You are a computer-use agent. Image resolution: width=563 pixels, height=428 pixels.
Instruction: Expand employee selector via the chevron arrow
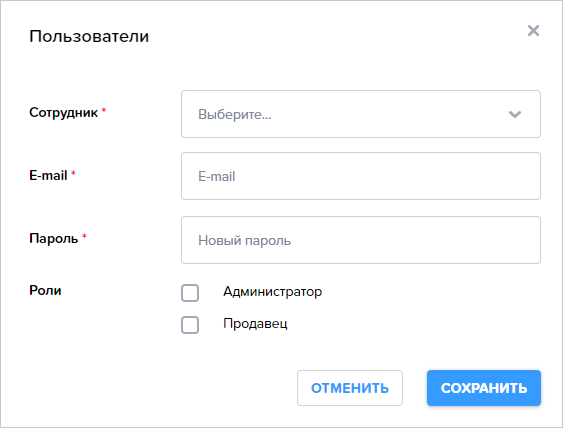pos(515,114)
